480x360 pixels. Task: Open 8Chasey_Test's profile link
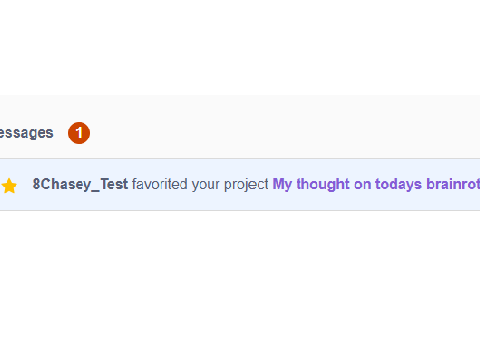tap(80, 184)
